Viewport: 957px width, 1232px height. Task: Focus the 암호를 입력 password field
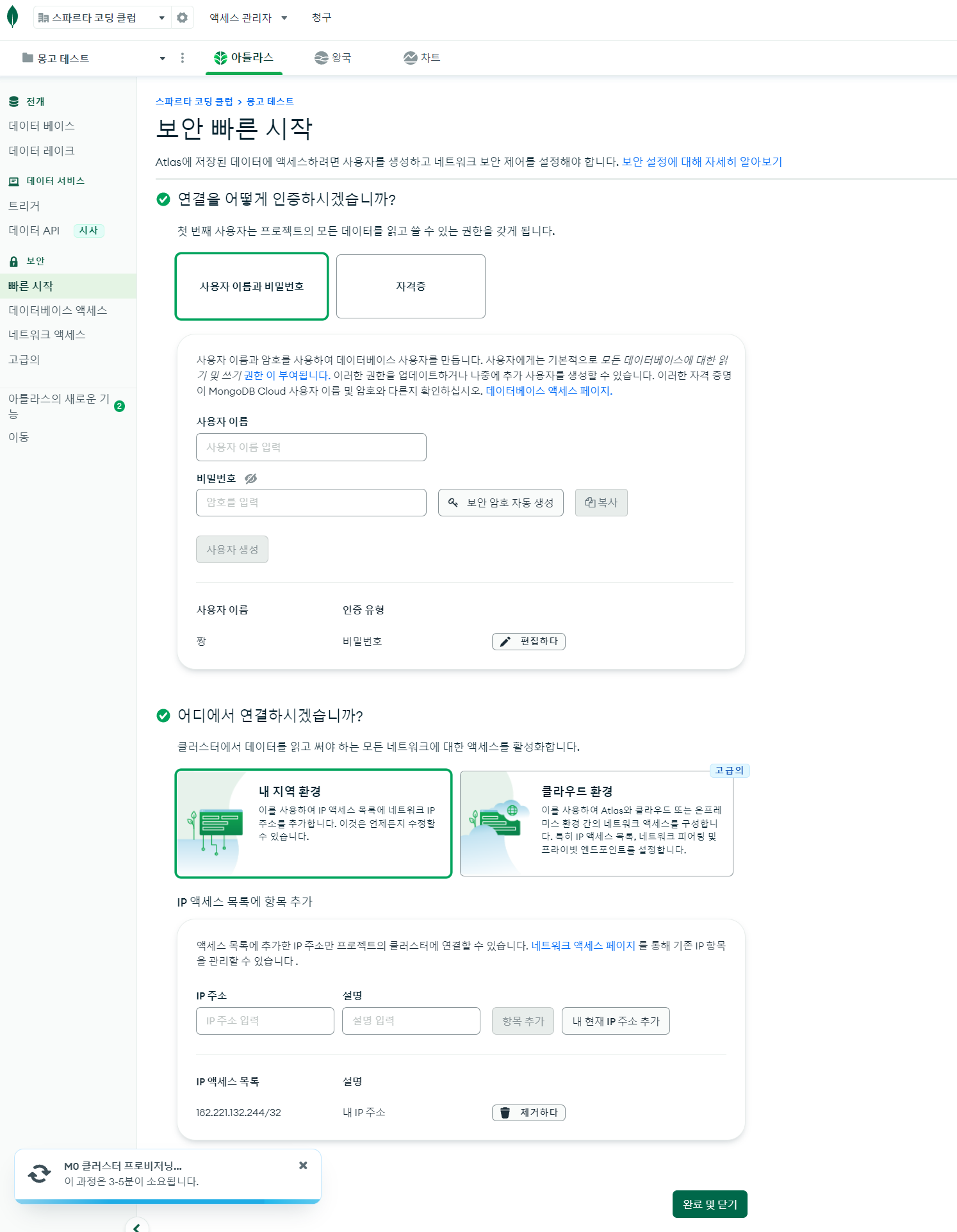[311, 503]
